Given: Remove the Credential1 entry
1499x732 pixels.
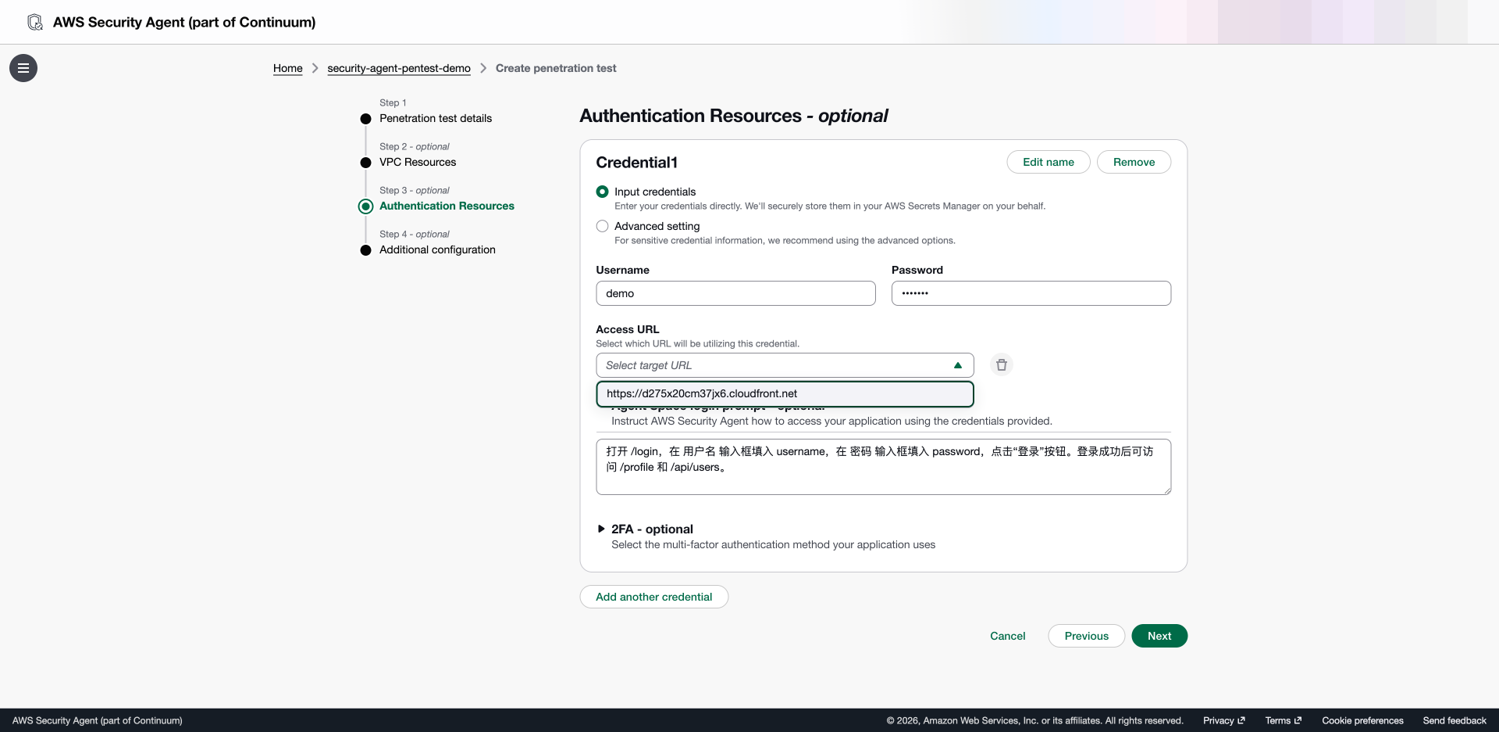Looking at the screenshot, I should pos(1134,162).
